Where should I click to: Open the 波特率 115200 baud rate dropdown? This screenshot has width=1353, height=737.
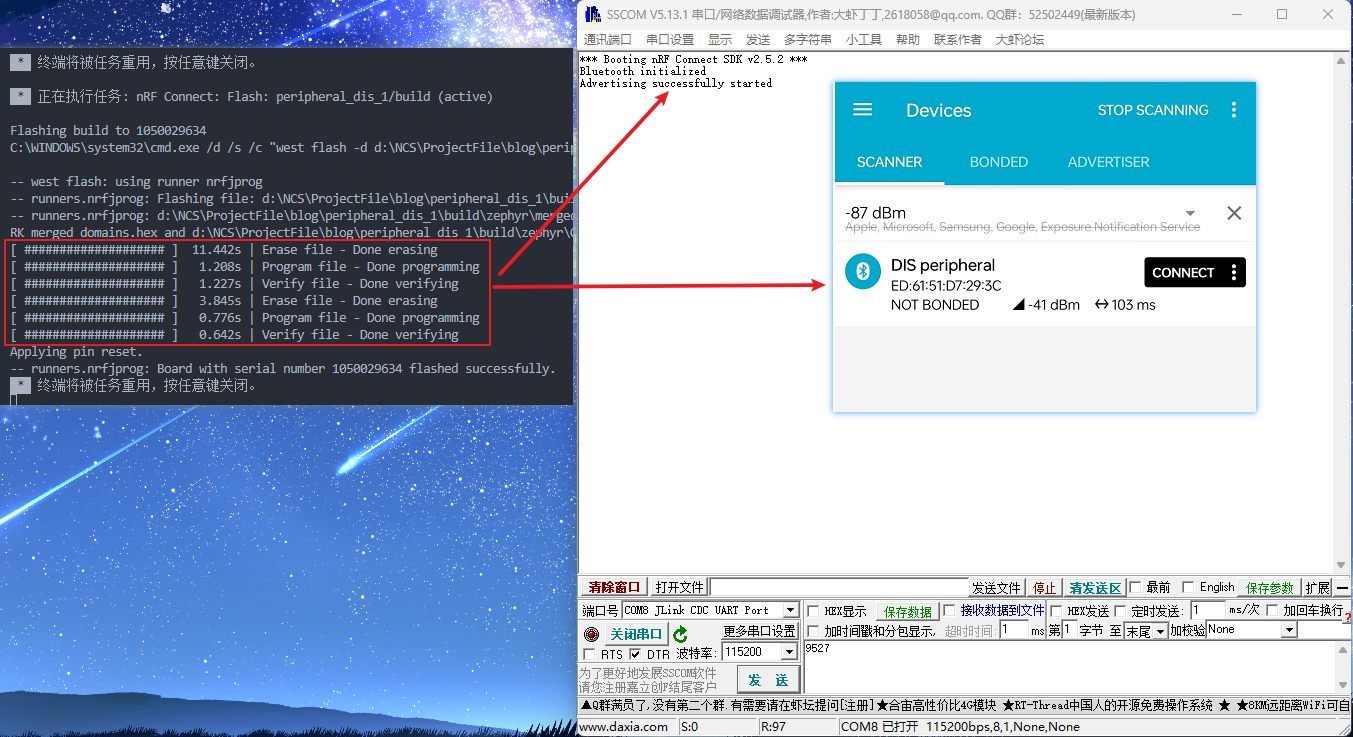[x=790, y=652]
